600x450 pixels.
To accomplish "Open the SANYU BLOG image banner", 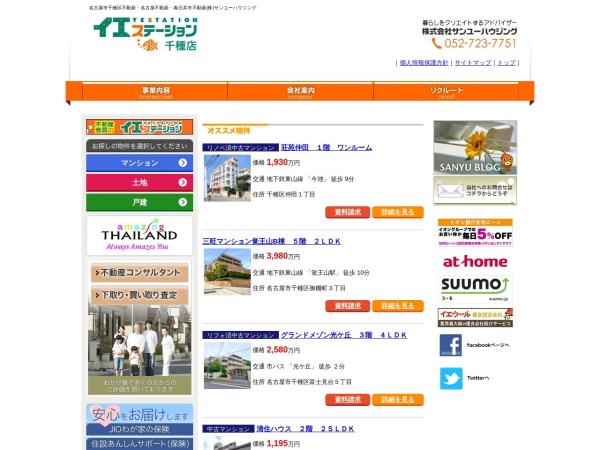I will click(x=475, y=148).
